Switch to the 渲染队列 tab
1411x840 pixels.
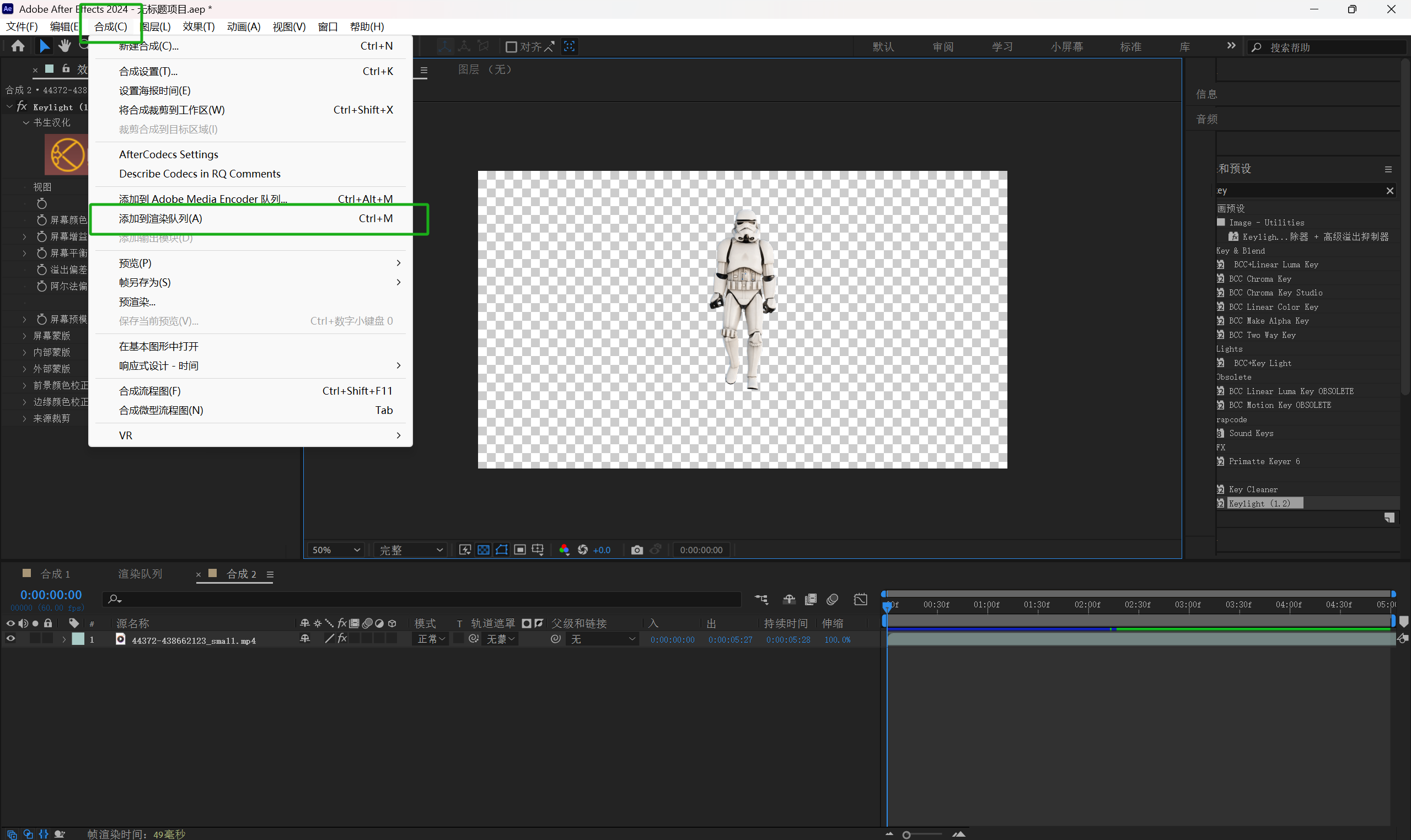[140, 574]
